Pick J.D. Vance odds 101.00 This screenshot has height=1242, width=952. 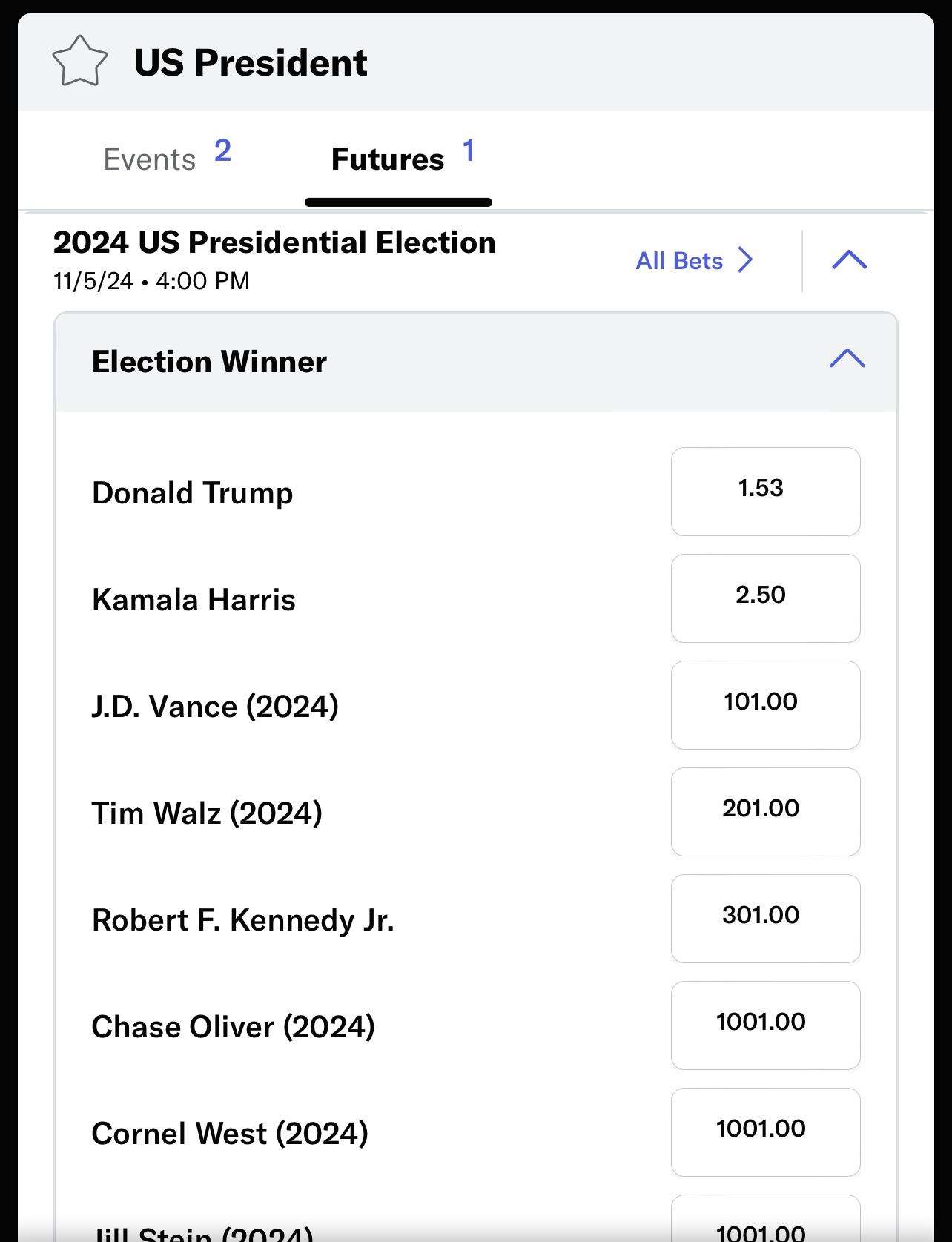[x=765, y=704]
